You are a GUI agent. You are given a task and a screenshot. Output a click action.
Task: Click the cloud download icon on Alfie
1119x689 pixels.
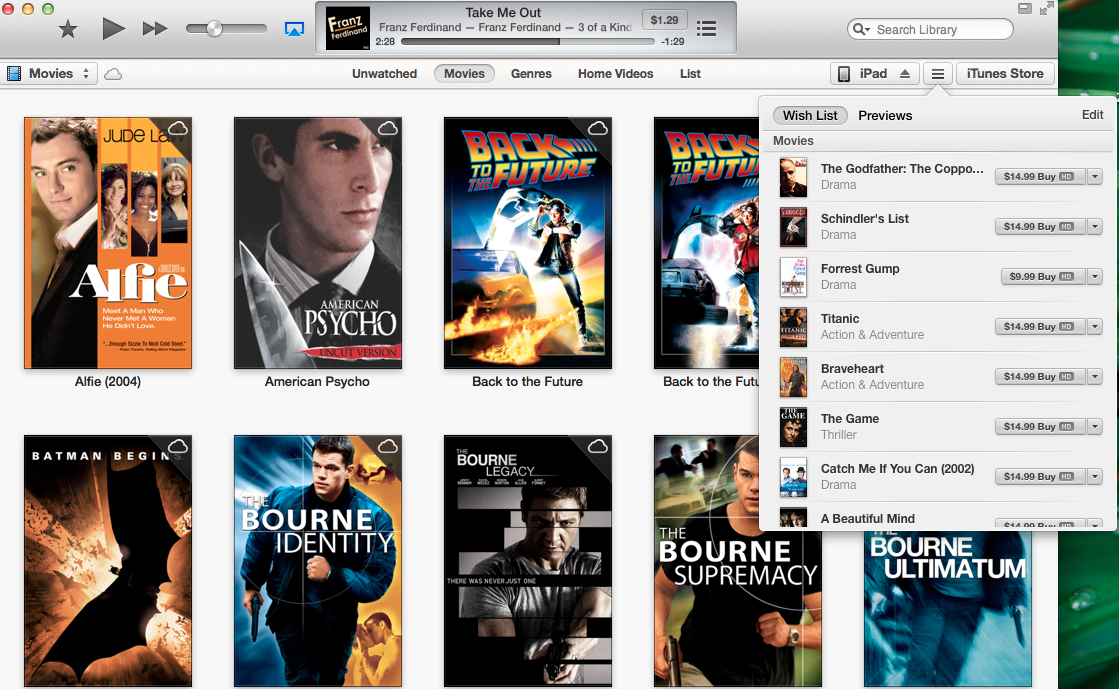pos(178,129)
